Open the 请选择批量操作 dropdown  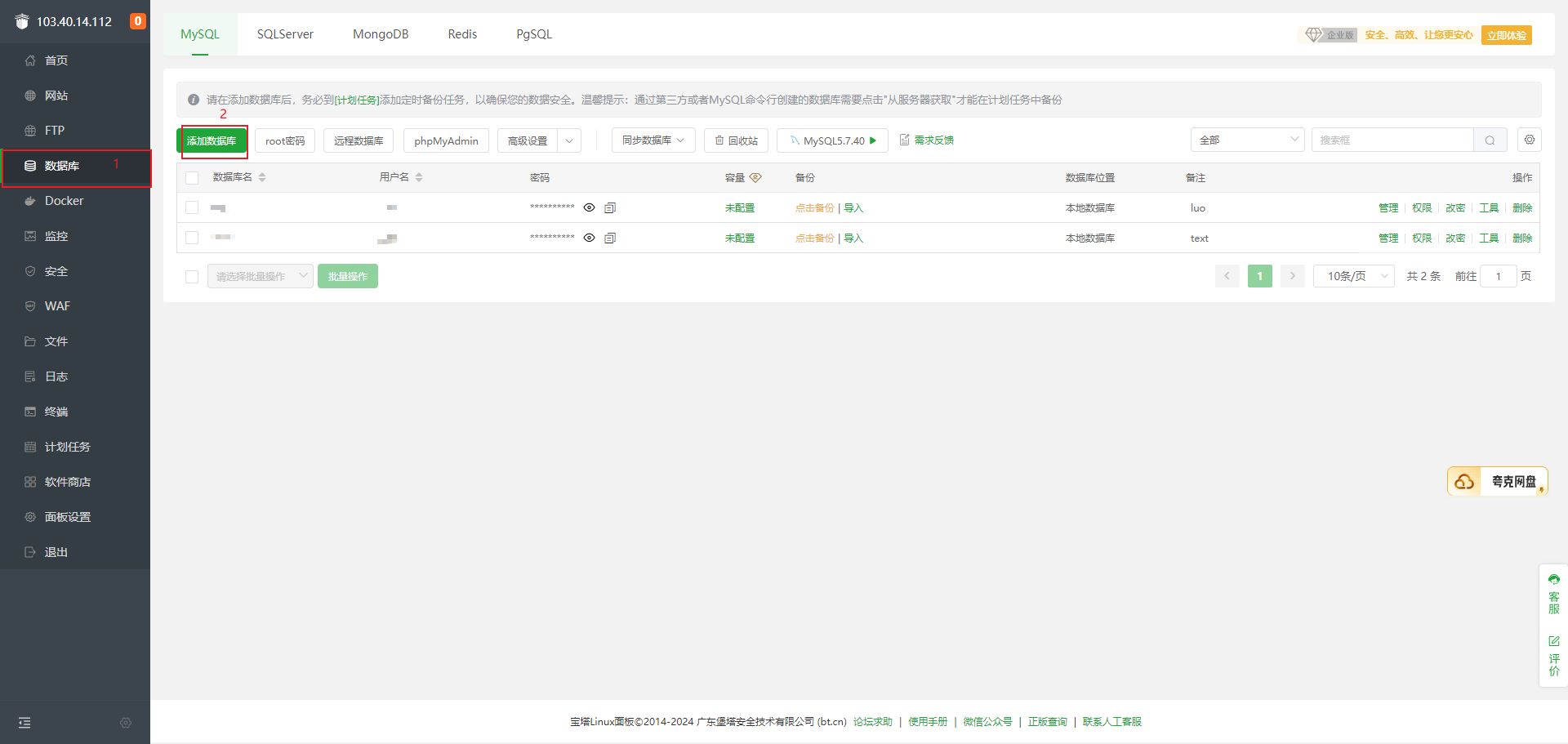coord(261,276)
